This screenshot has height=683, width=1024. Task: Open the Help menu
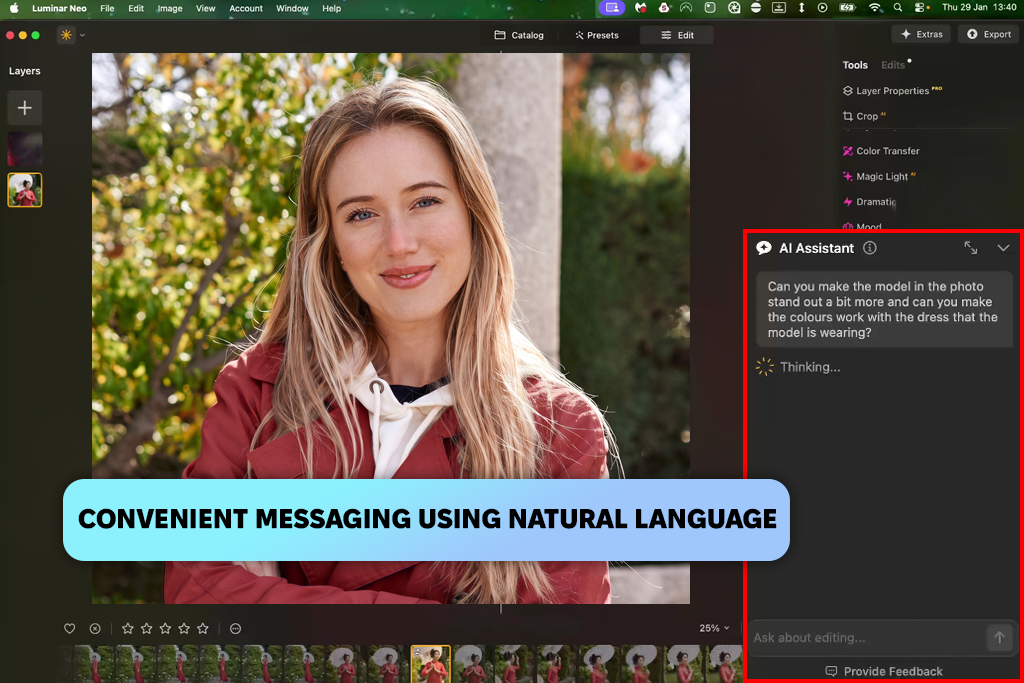pyautogui.click(x=332, y=8)
